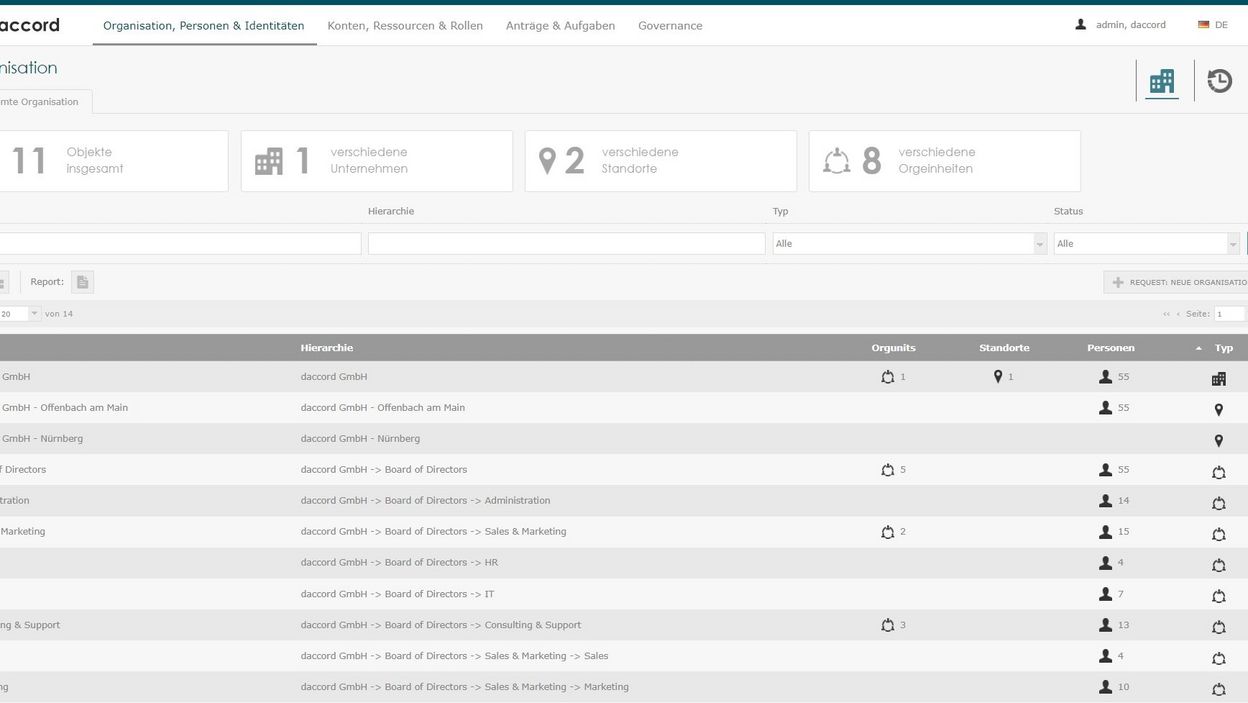Click the German flag language icon

click(x=1203, y=25)
